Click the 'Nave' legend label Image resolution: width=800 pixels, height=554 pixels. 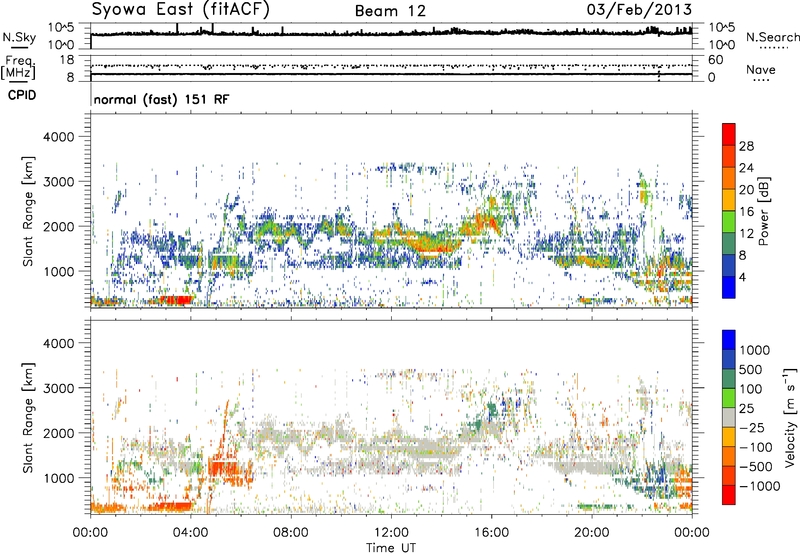pyautogui.click(x=761, y=70)
